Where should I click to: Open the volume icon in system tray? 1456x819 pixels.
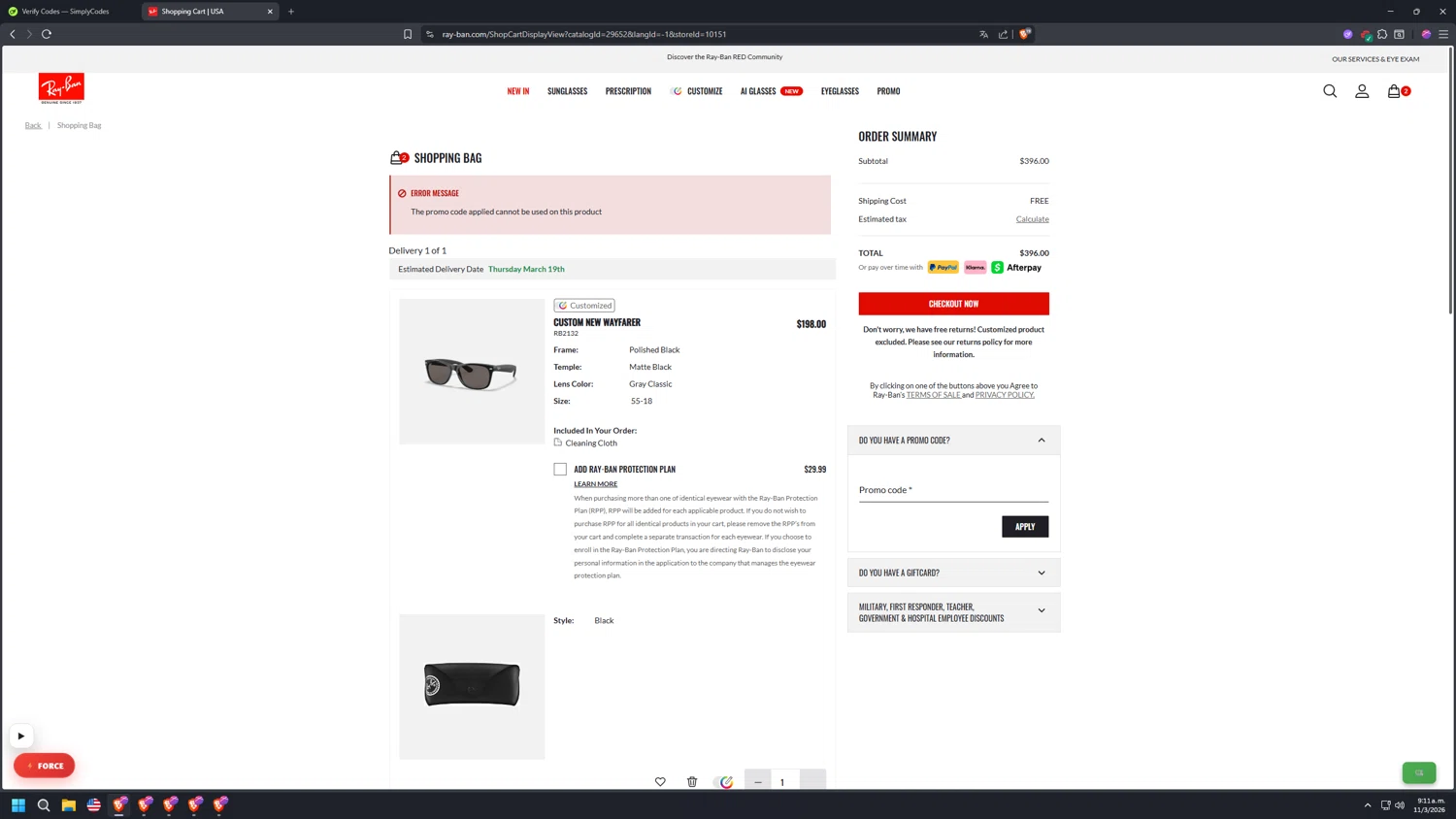(1400, 805)
